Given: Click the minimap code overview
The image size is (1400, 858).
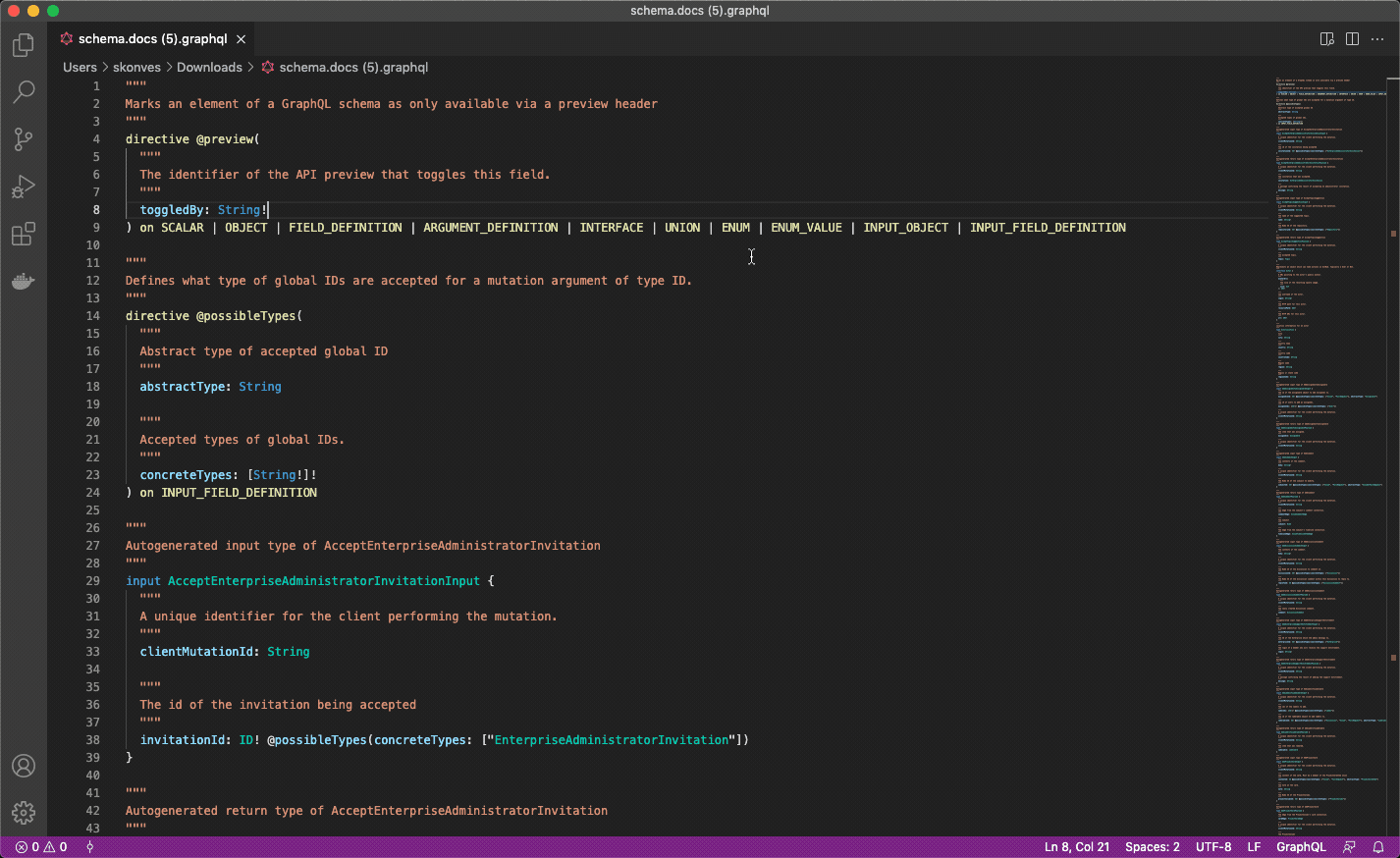Looking at the screenshot, I should [x=1330, y=442].
